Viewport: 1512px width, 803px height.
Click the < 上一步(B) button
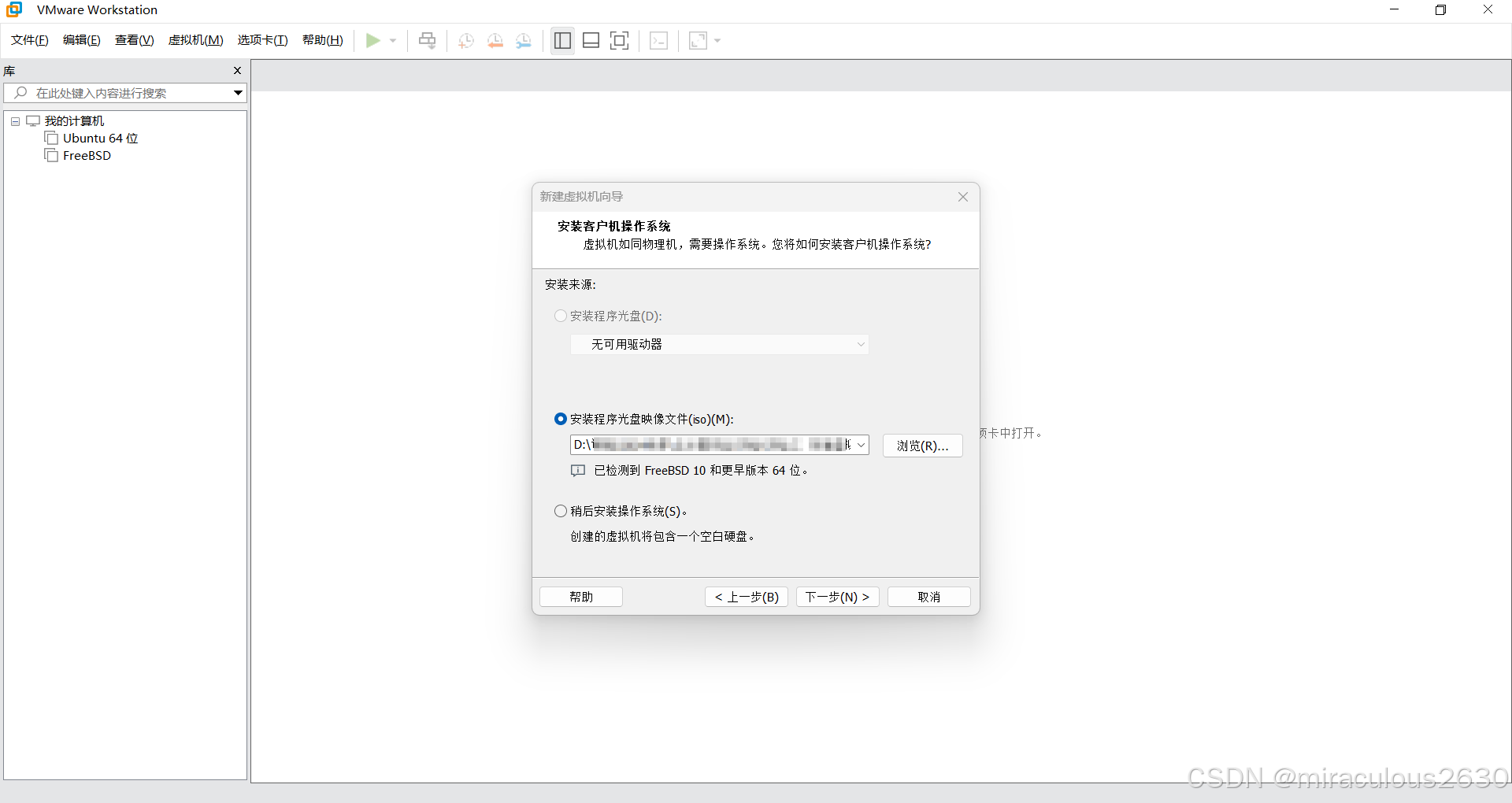click(x=747, y=597)
